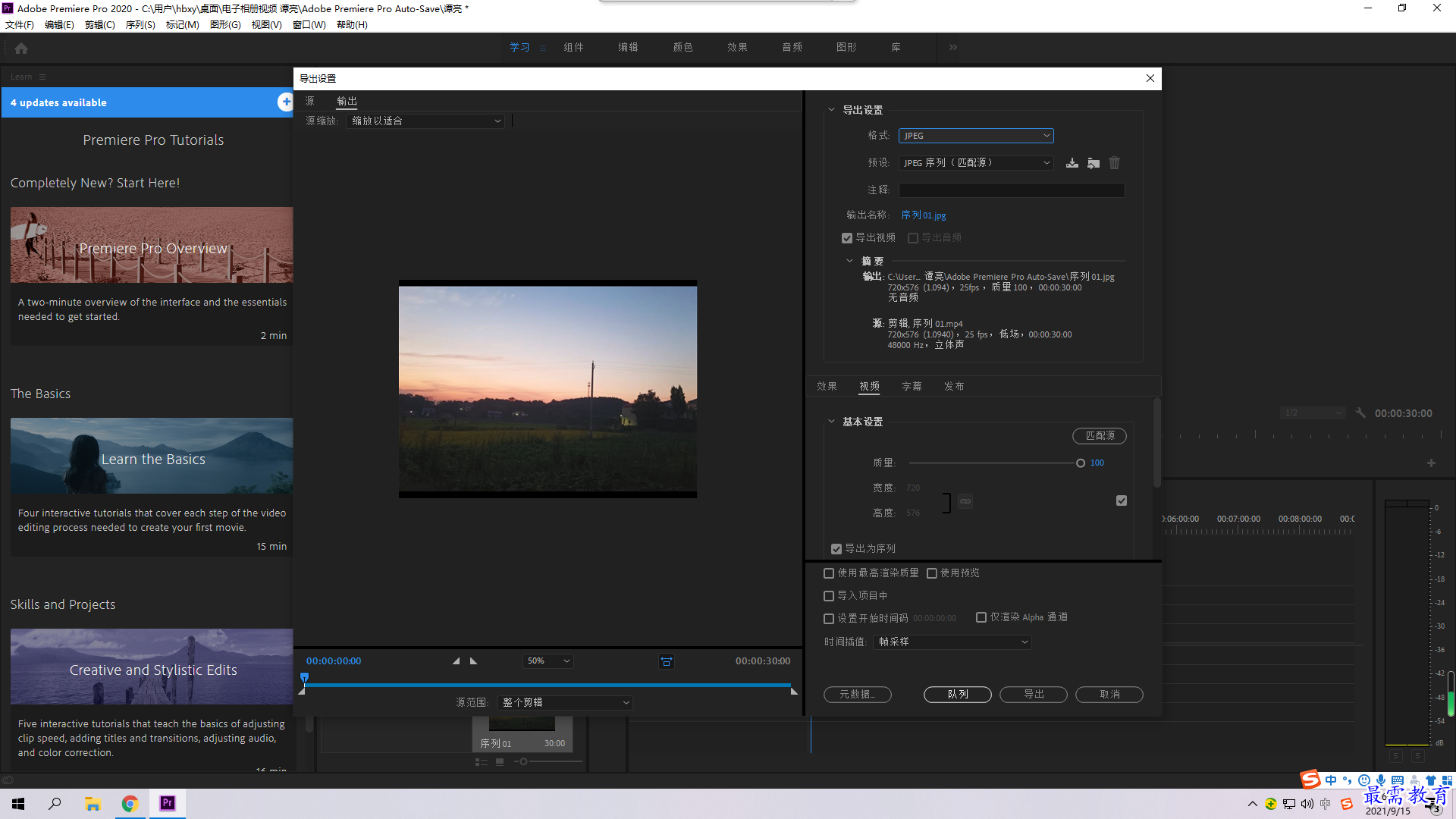The image size is (1456, 819).
Task: Click the link width and height icon
Action: [x=965, y=501]
